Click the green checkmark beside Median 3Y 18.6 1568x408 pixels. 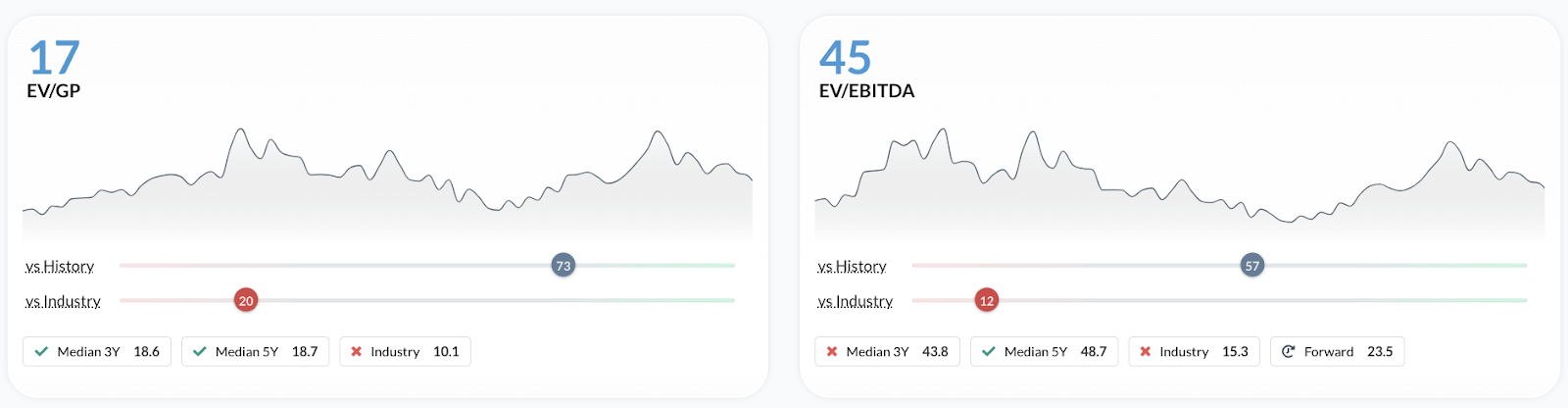pos(41,351)
